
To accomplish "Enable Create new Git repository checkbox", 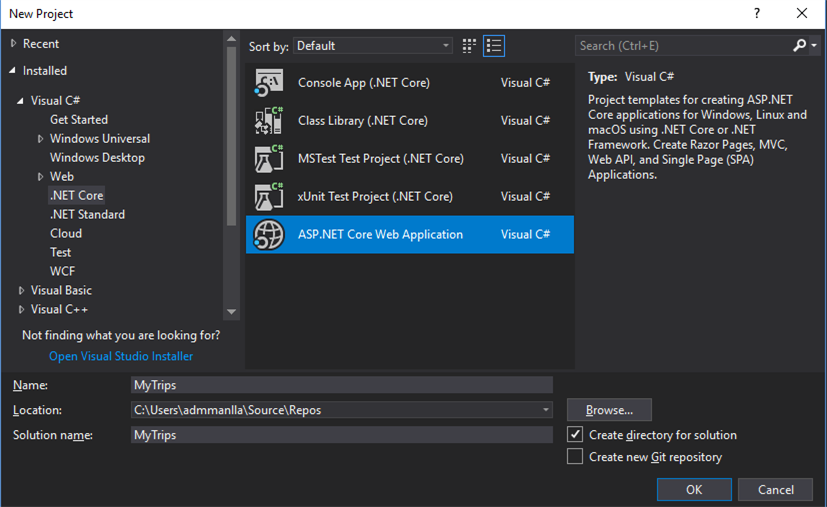I will pos(575,456).
